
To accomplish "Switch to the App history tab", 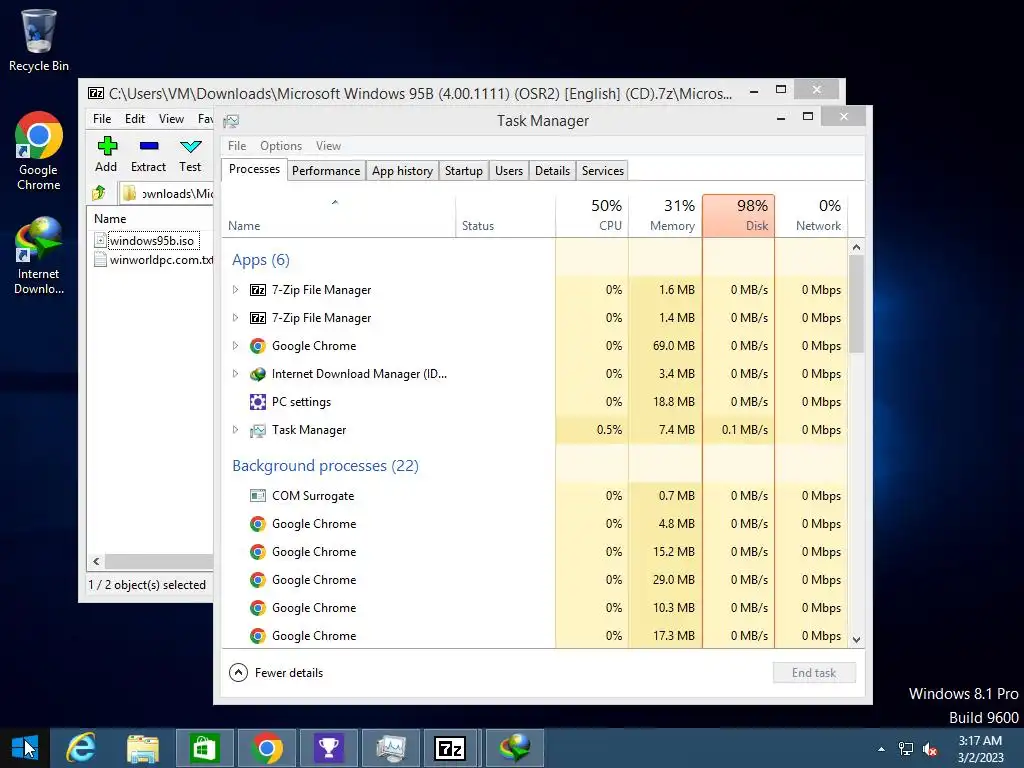I will pyautogui.click(x=402, y=170).
